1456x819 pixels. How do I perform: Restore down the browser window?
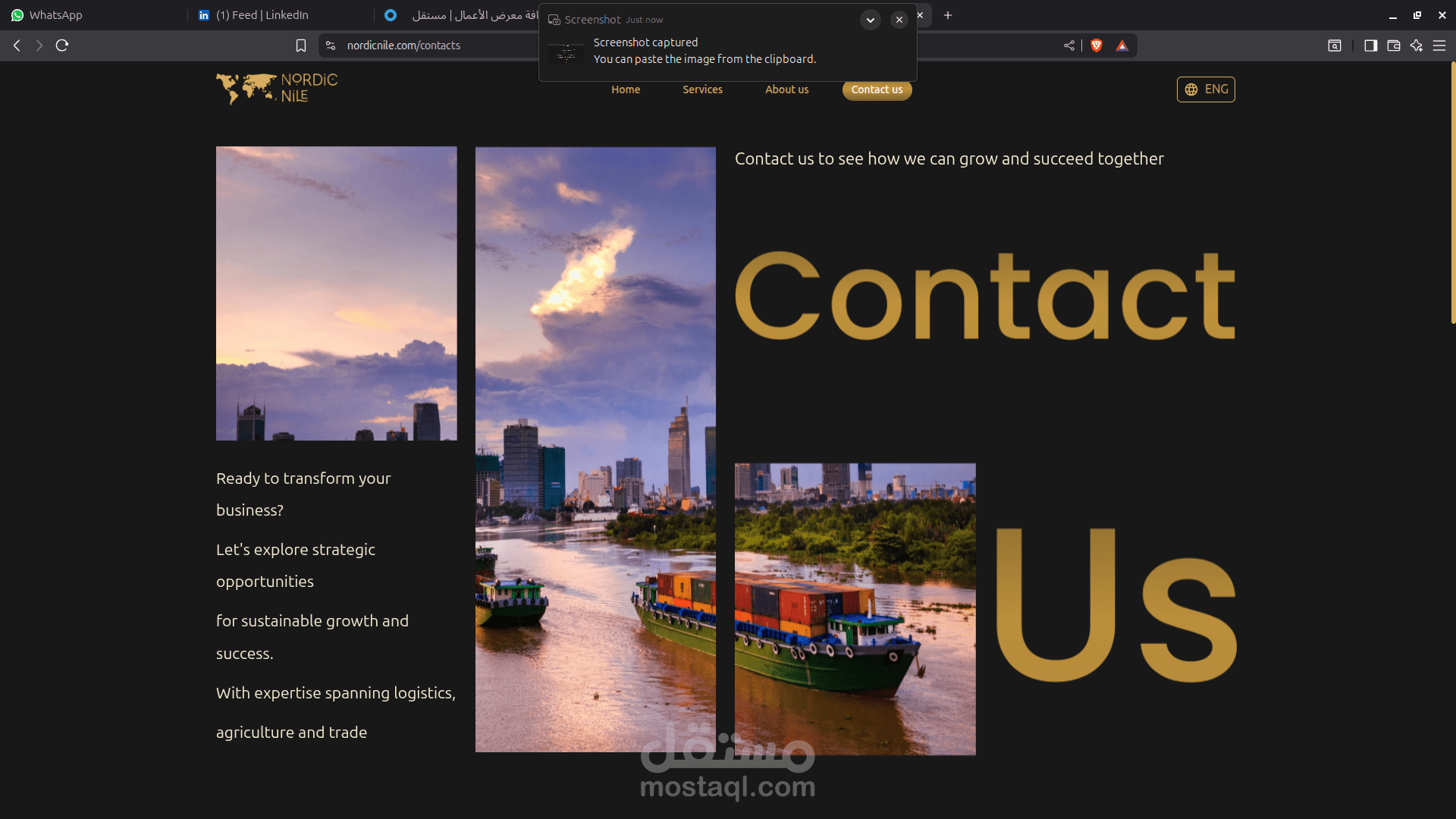tap(1417, 15)
